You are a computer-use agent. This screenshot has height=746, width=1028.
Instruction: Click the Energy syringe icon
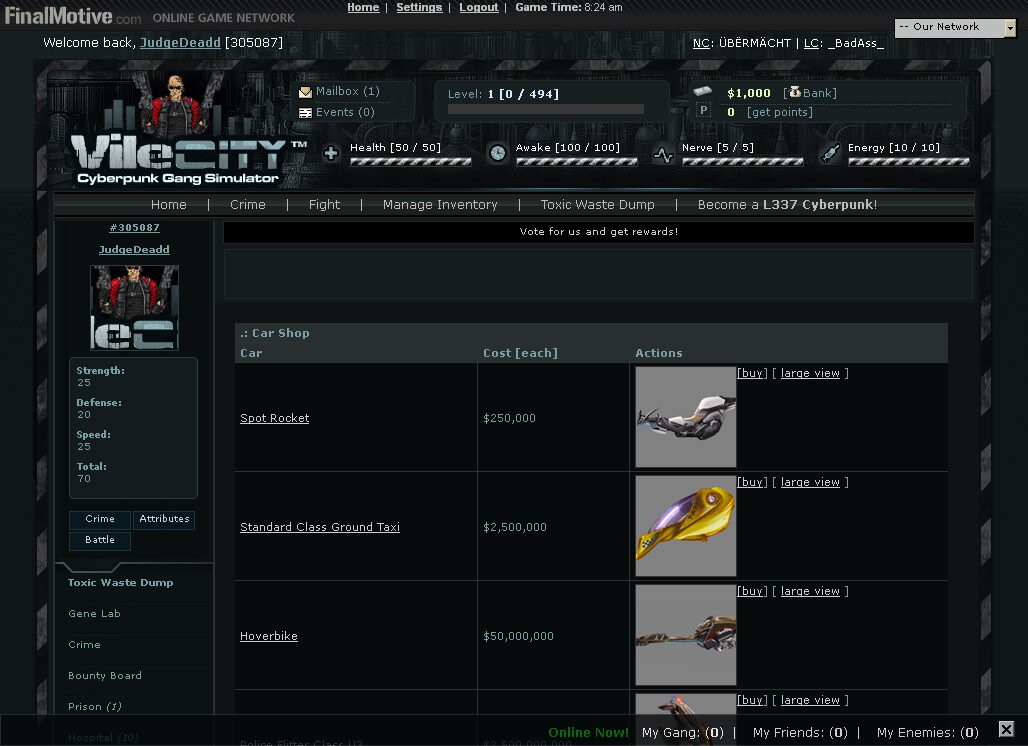(x=829, y=153)
